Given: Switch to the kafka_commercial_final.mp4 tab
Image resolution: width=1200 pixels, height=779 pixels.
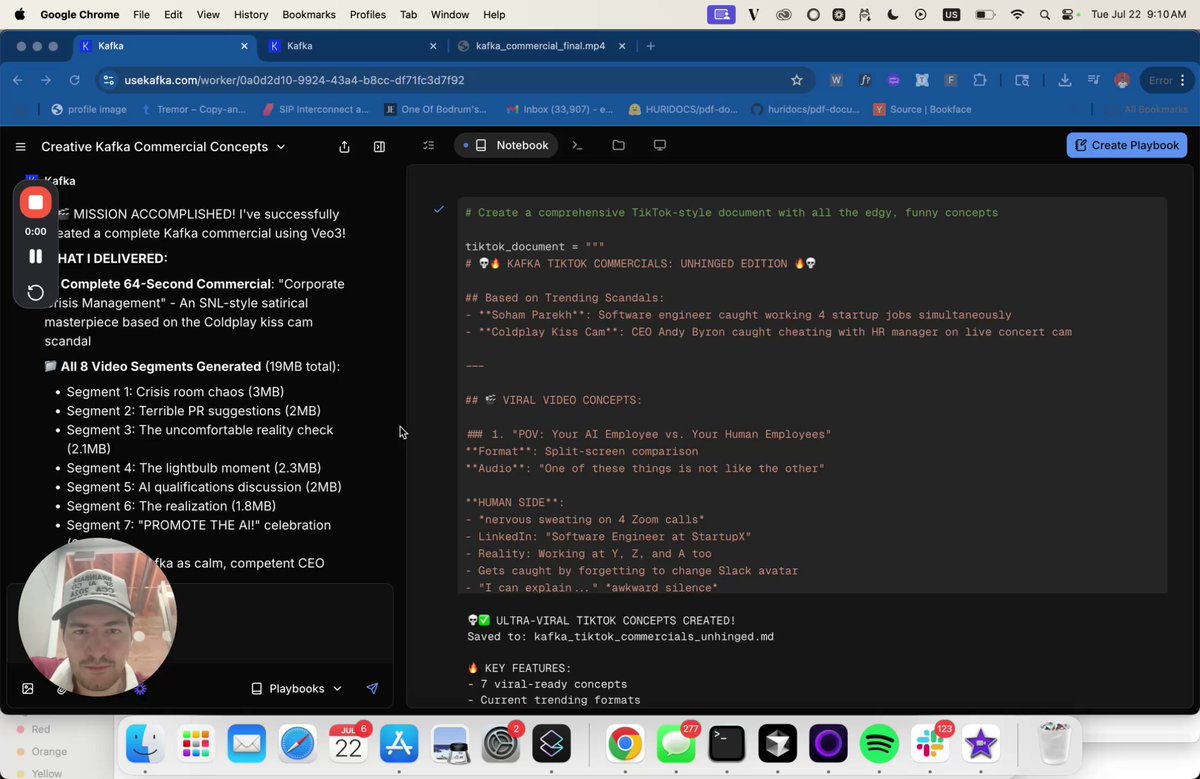Looking at the screenshot, I should coord(540,46).
